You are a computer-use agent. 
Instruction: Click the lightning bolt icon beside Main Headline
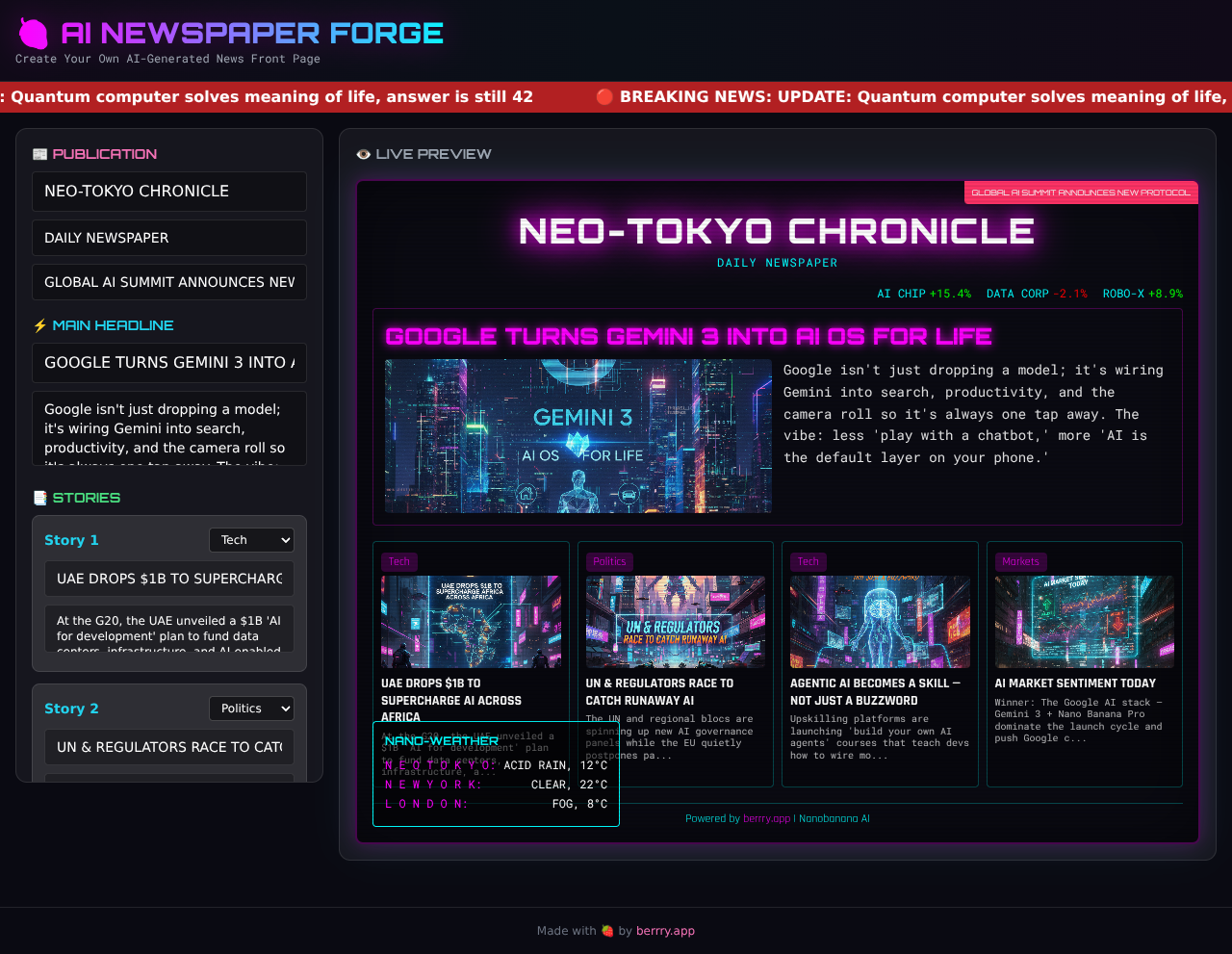point(39,325)
